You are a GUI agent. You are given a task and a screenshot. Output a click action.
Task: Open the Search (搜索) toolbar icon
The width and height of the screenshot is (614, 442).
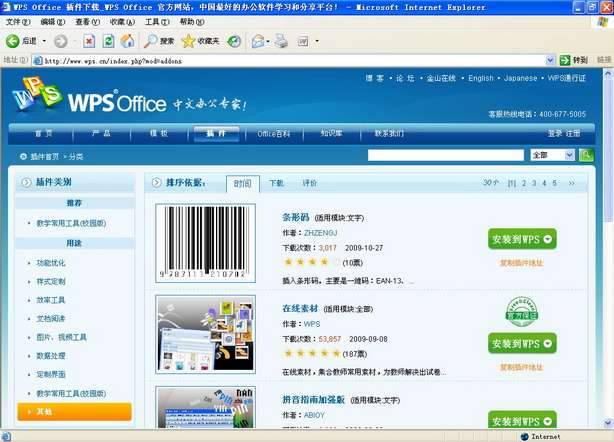tap(158, 41)
